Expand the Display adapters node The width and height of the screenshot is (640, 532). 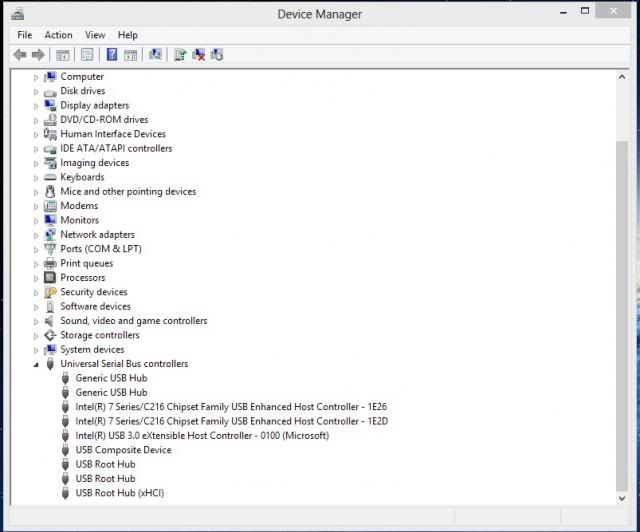[37, 106]
